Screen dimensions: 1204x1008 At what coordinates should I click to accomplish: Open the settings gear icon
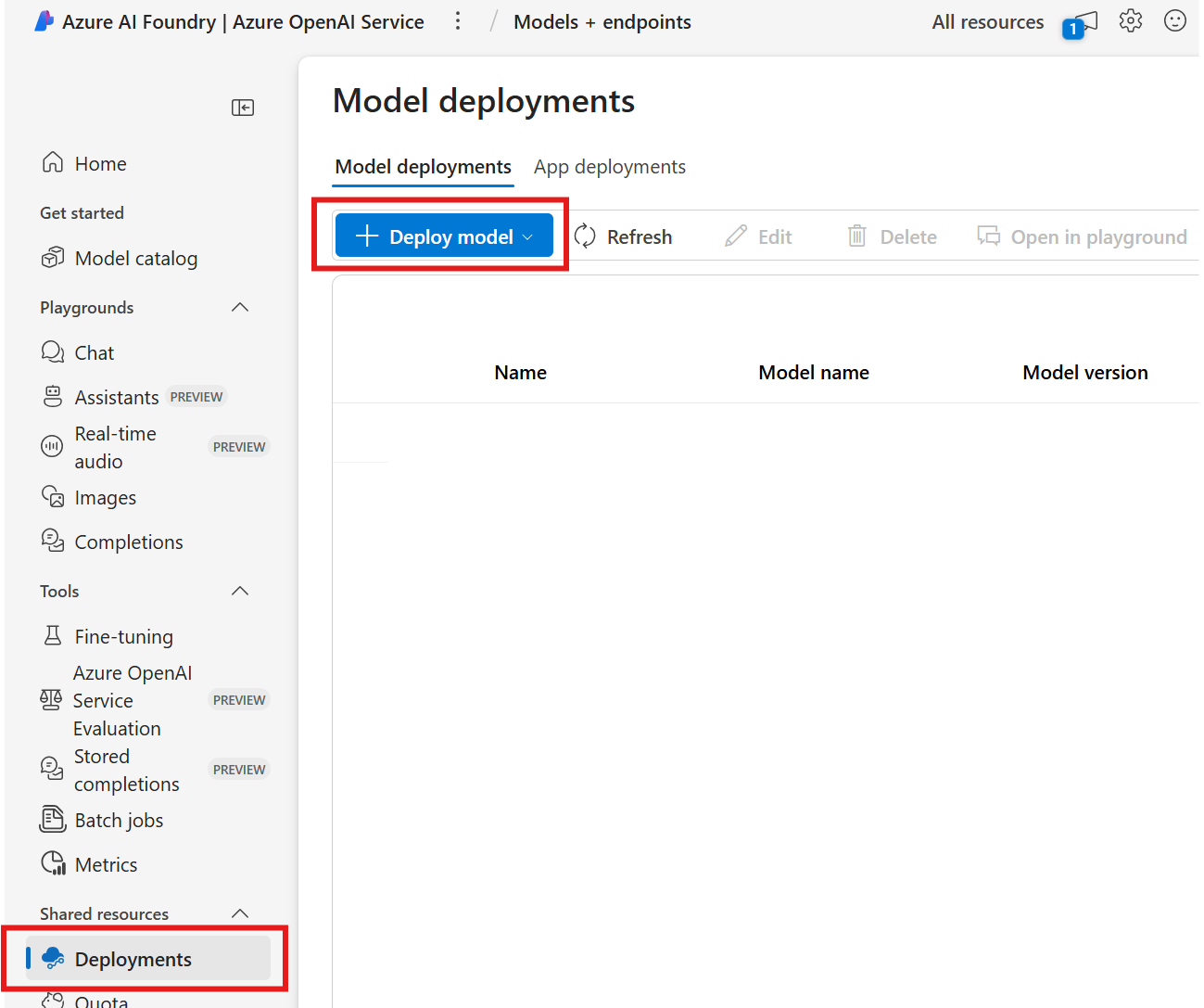pos(1130,21)
